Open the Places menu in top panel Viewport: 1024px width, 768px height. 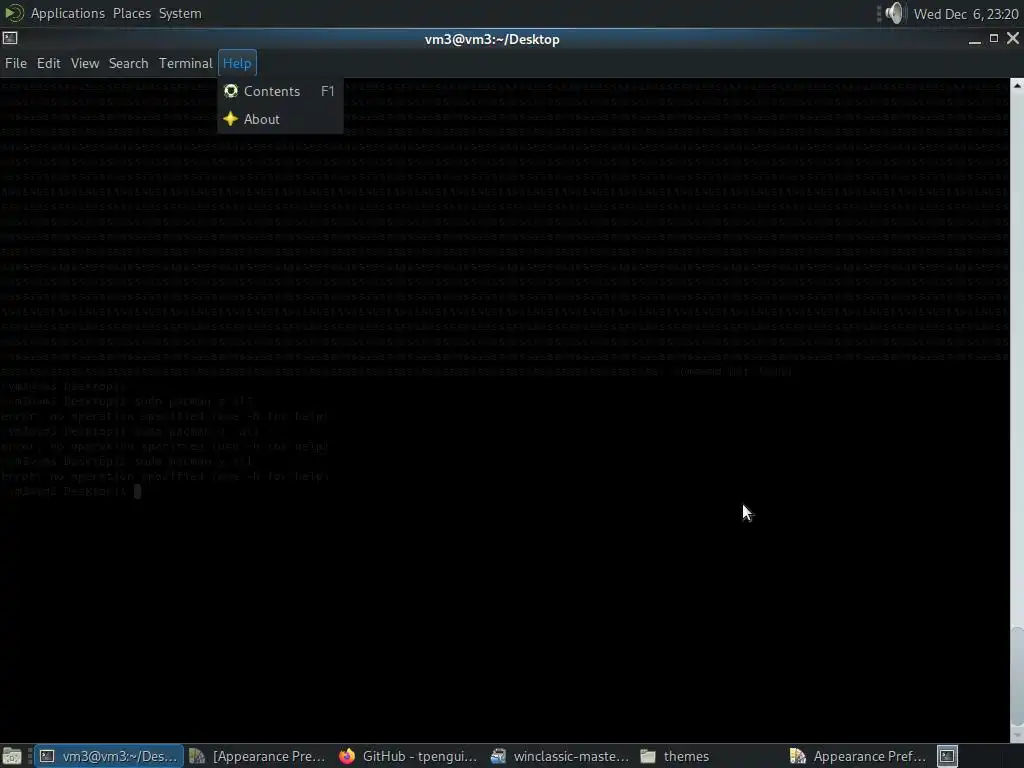click(x=132, y=13)
